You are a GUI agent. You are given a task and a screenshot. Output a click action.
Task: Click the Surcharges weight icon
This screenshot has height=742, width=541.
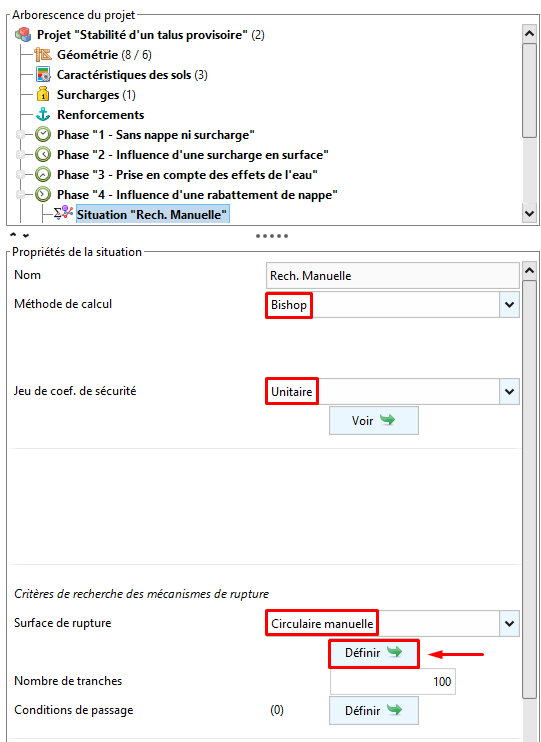click(43, 95)
